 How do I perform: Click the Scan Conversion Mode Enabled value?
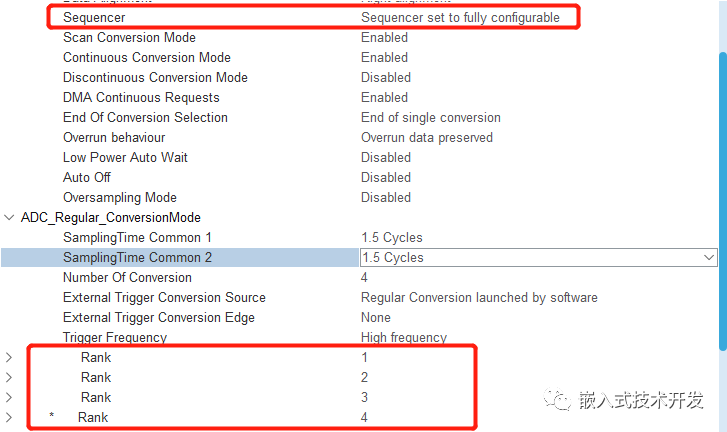point(384,38)
